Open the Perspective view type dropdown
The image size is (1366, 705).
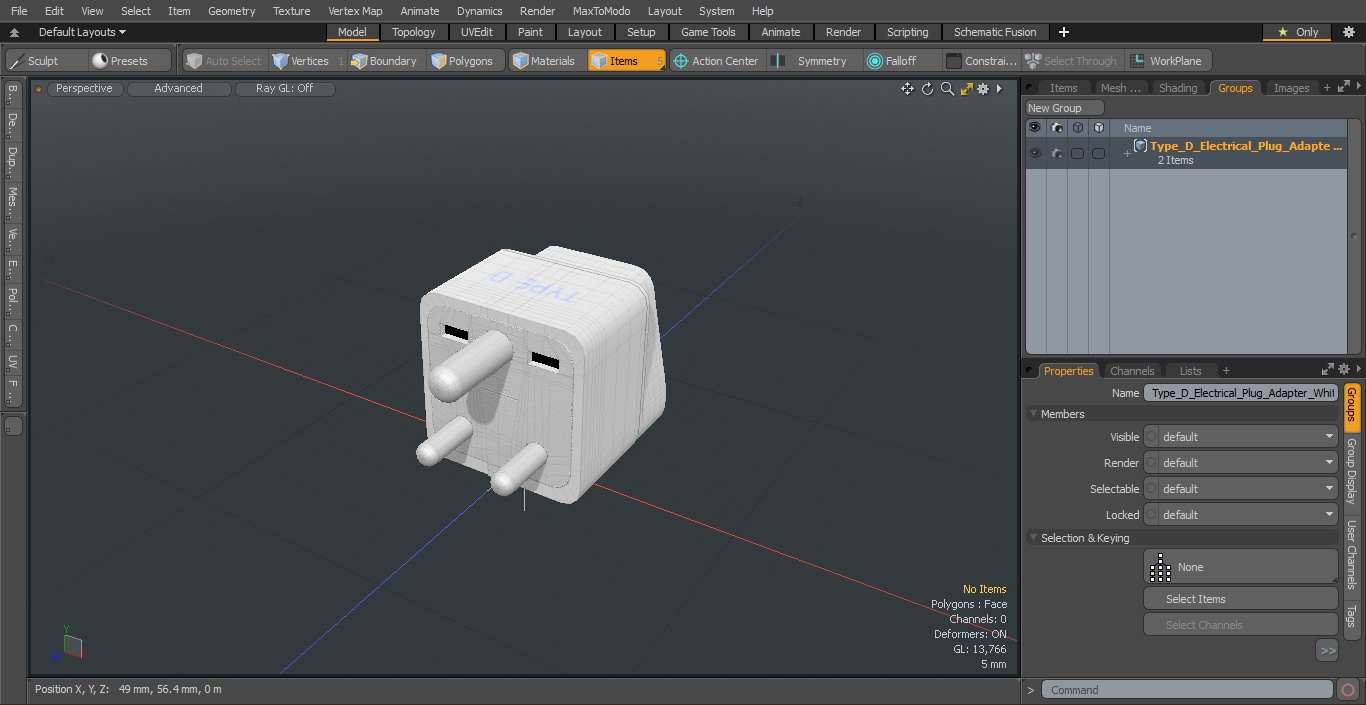pos(84,89)
